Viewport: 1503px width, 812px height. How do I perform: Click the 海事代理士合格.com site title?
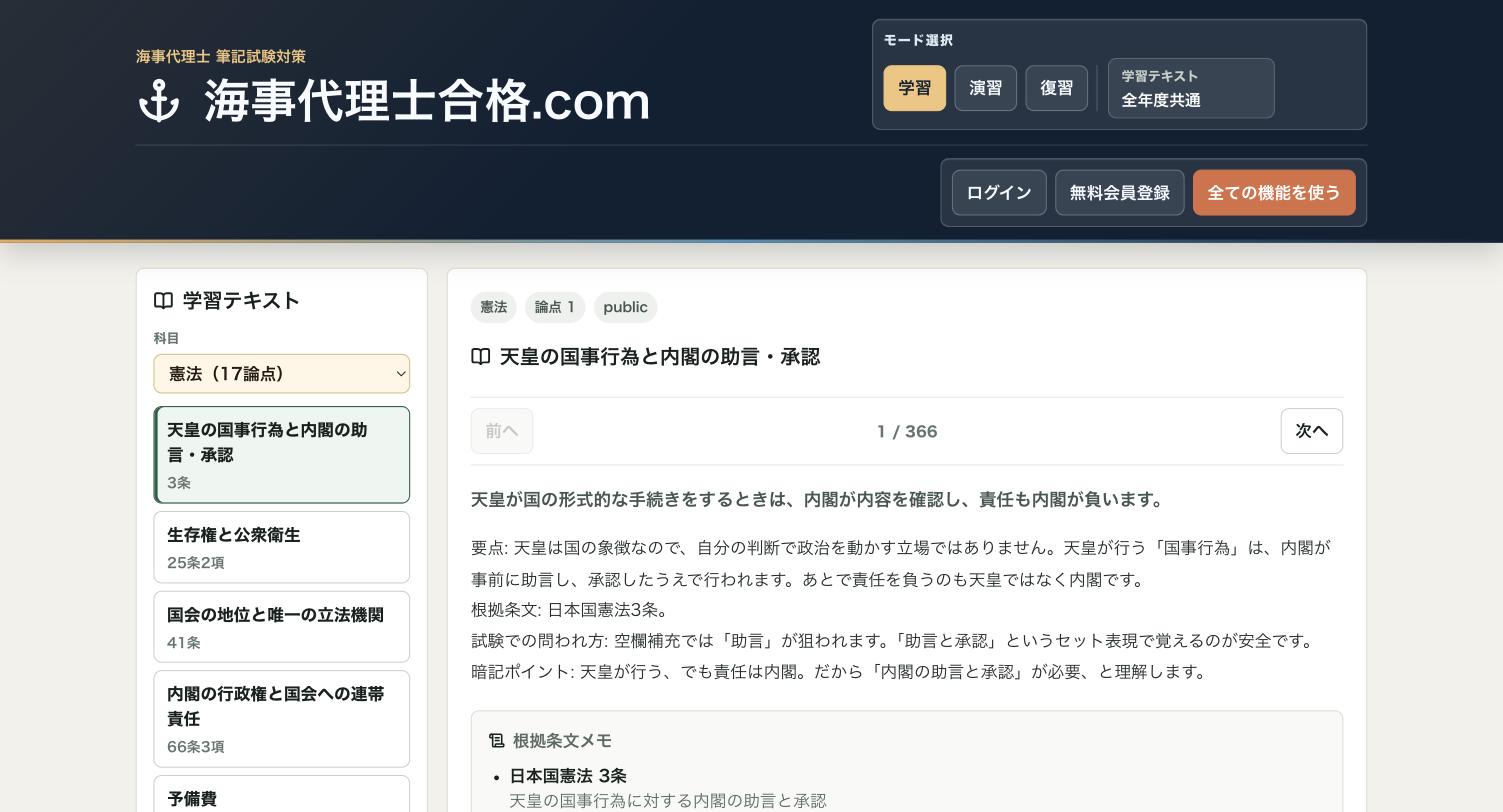(x=427, y=101)
